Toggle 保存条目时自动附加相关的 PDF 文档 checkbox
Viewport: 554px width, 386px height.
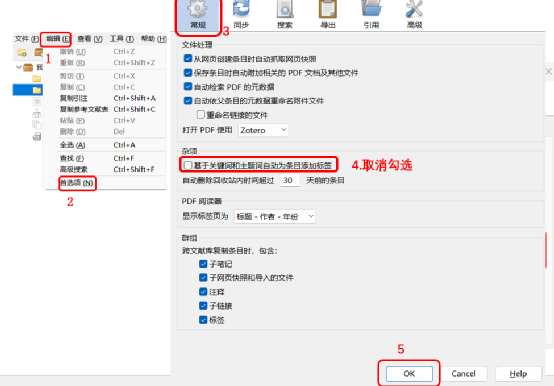point(188,72)
